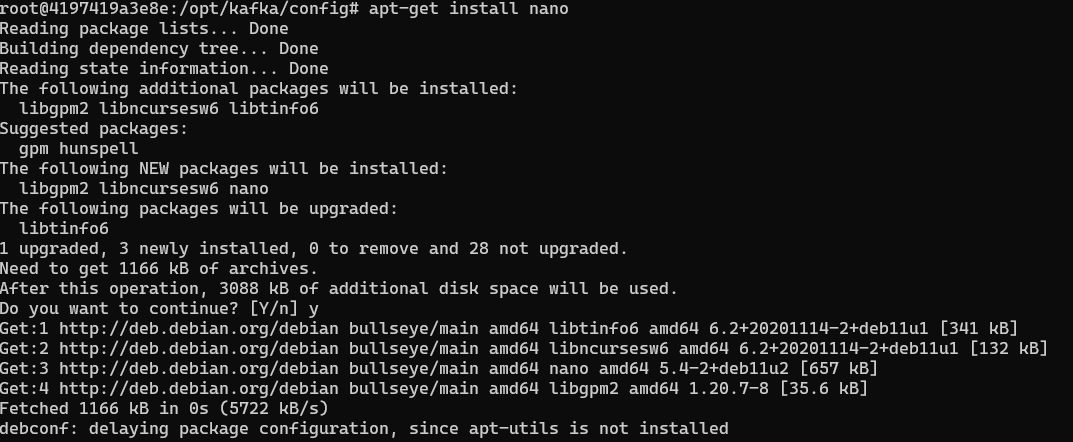Click the 'gpm hunspell' suggested packages line
Image resolution: width=1073 pixels, height=442 pixels.
click(79, 148)
